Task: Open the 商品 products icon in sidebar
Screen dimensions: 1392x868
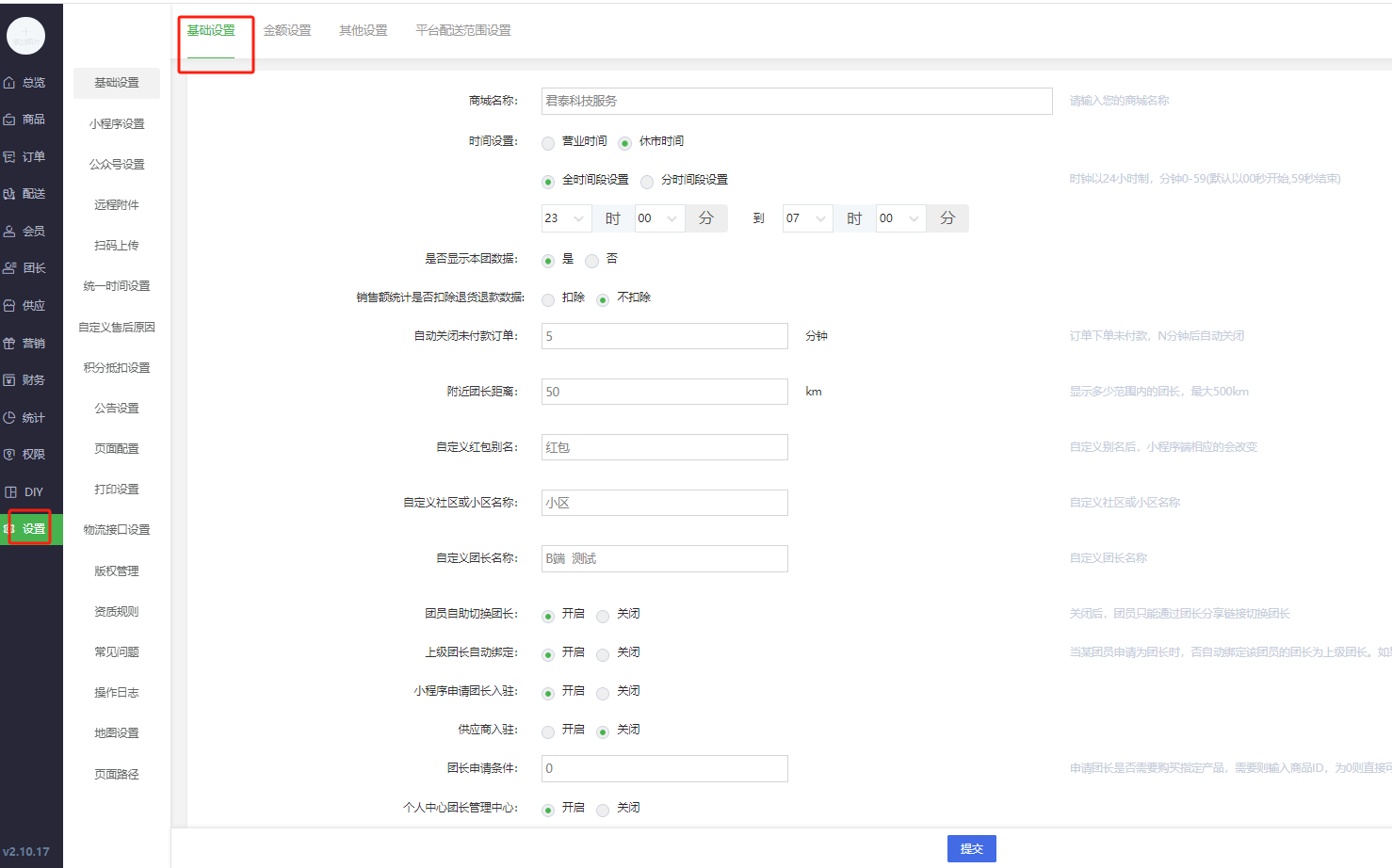Action: coord(9,120)
